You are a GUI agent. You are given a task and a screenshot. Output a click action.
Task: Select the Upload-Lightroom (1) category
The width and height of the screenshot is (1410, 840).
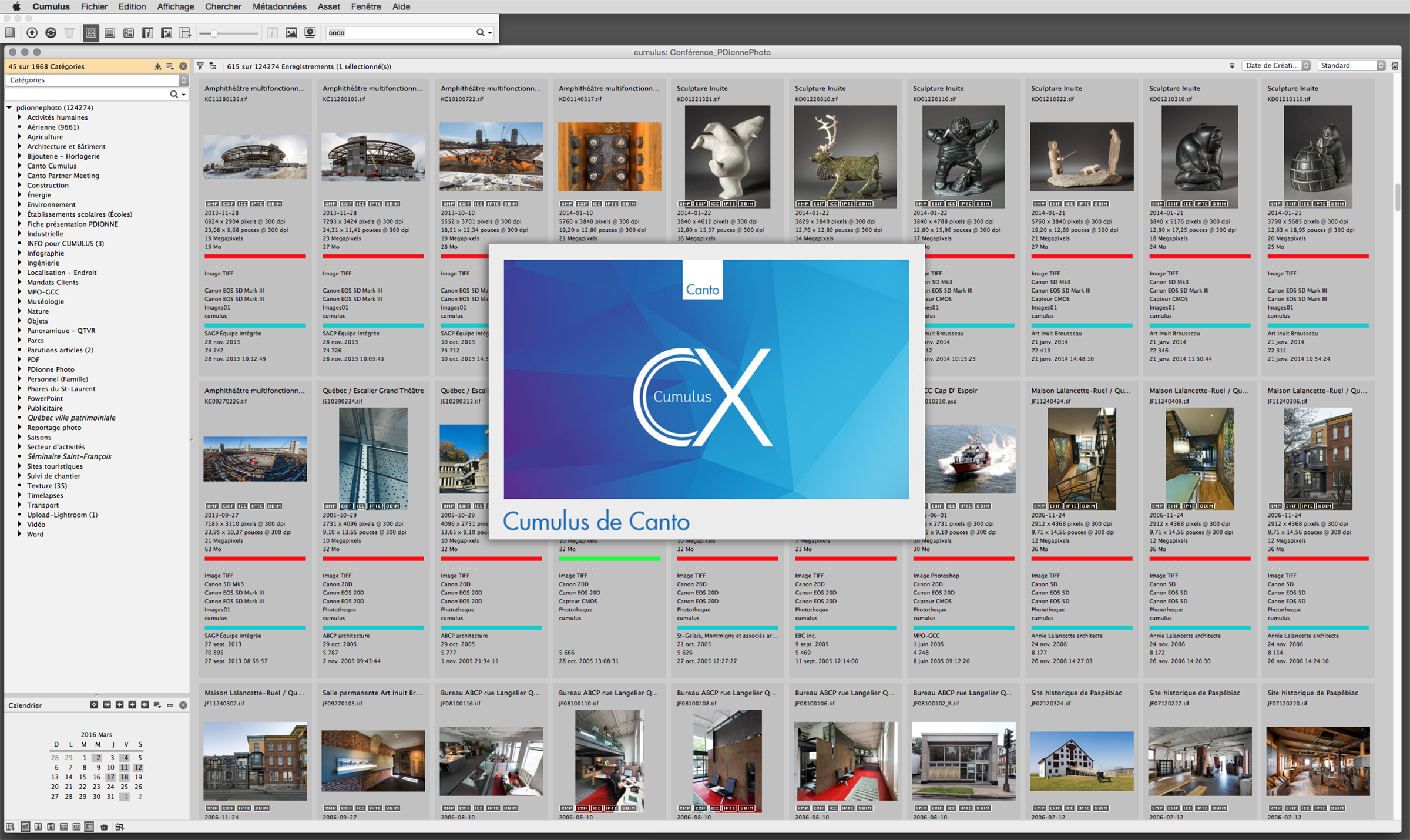coord(62,515)
